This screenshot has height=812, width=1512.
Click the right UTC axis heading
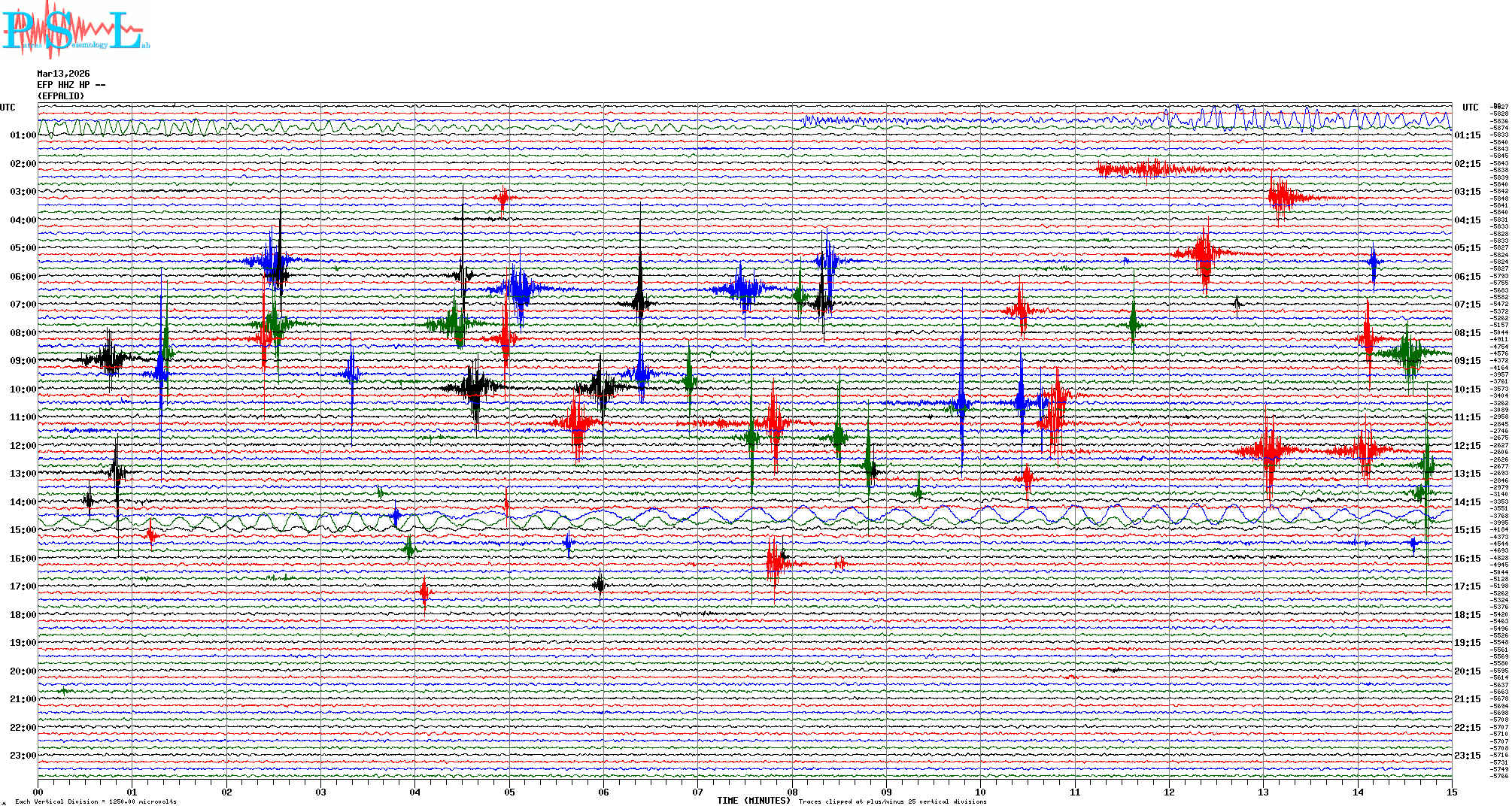(1470, 108)
